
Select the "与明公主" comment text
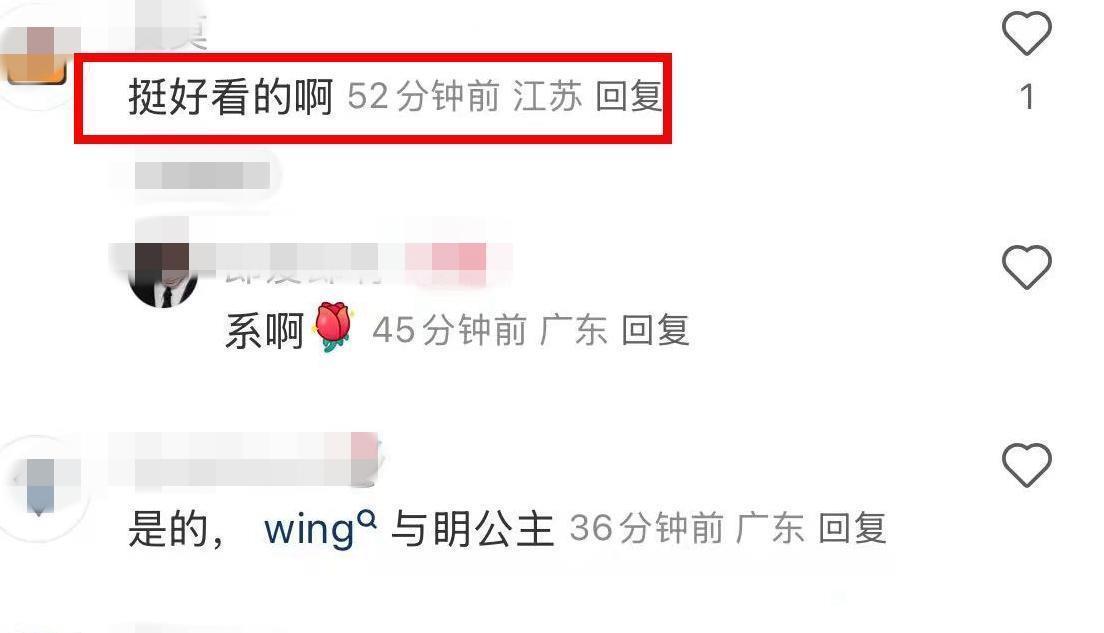tap(472, 529)
